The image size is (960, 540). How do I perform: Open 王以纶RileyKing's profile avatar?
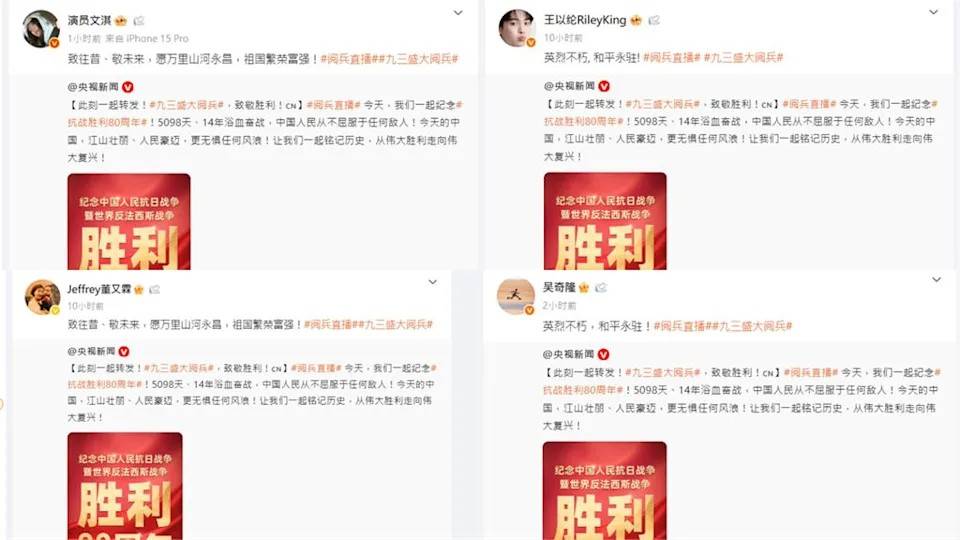pos(517,28)
